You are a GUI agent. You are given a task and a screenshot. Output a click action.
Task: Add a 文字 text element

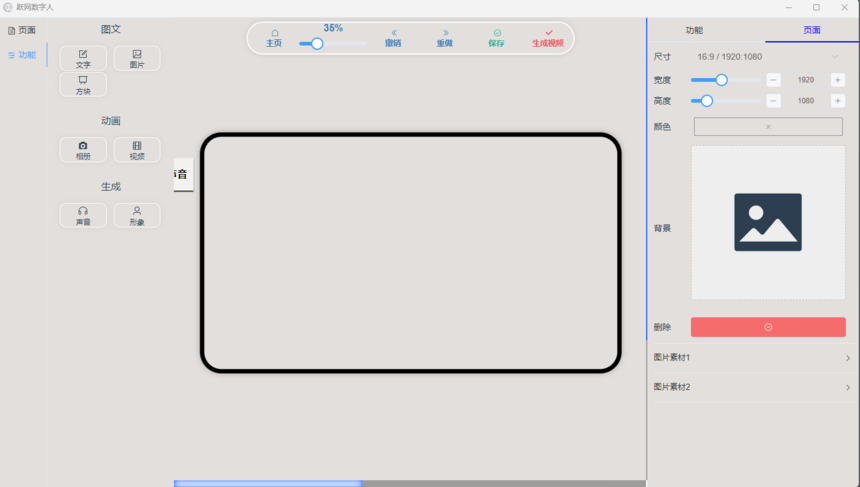point(83,58)
